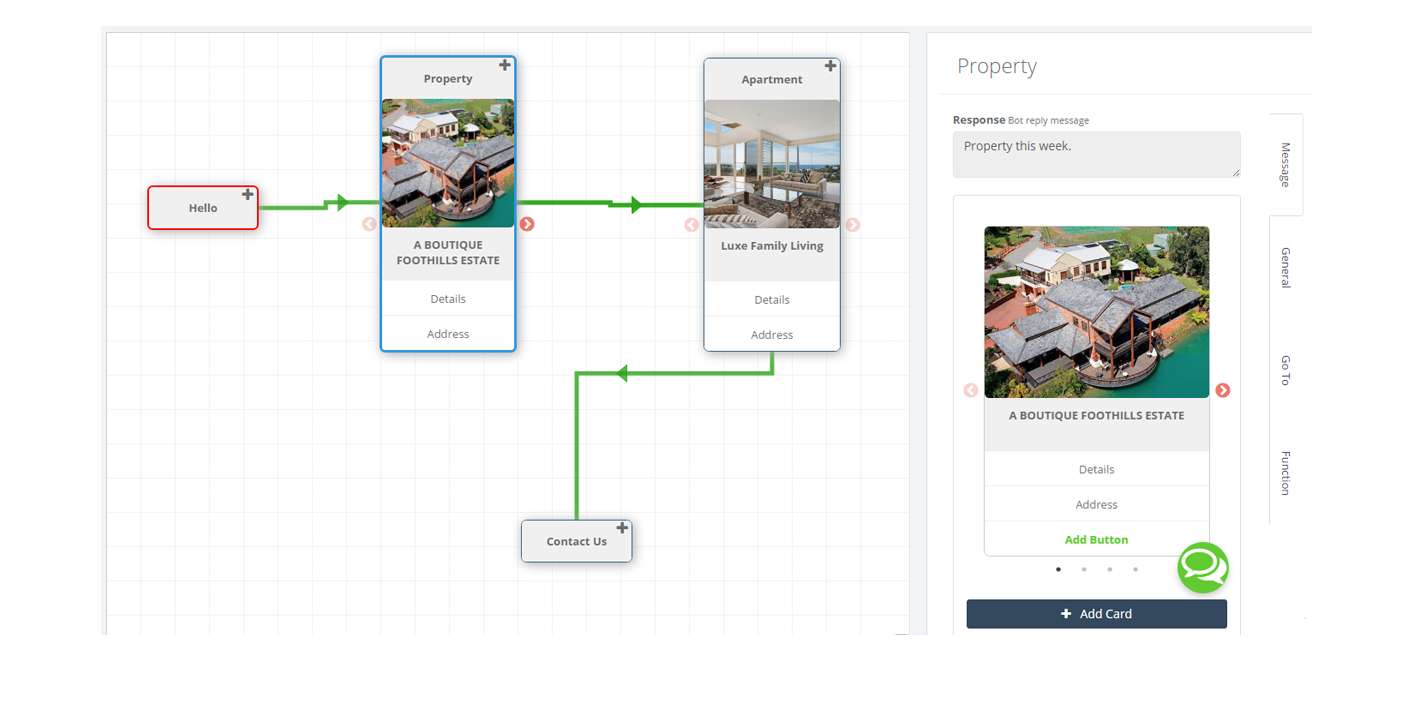
Task: Click Address on the Apartment node
Action: [x=772, y=334]
